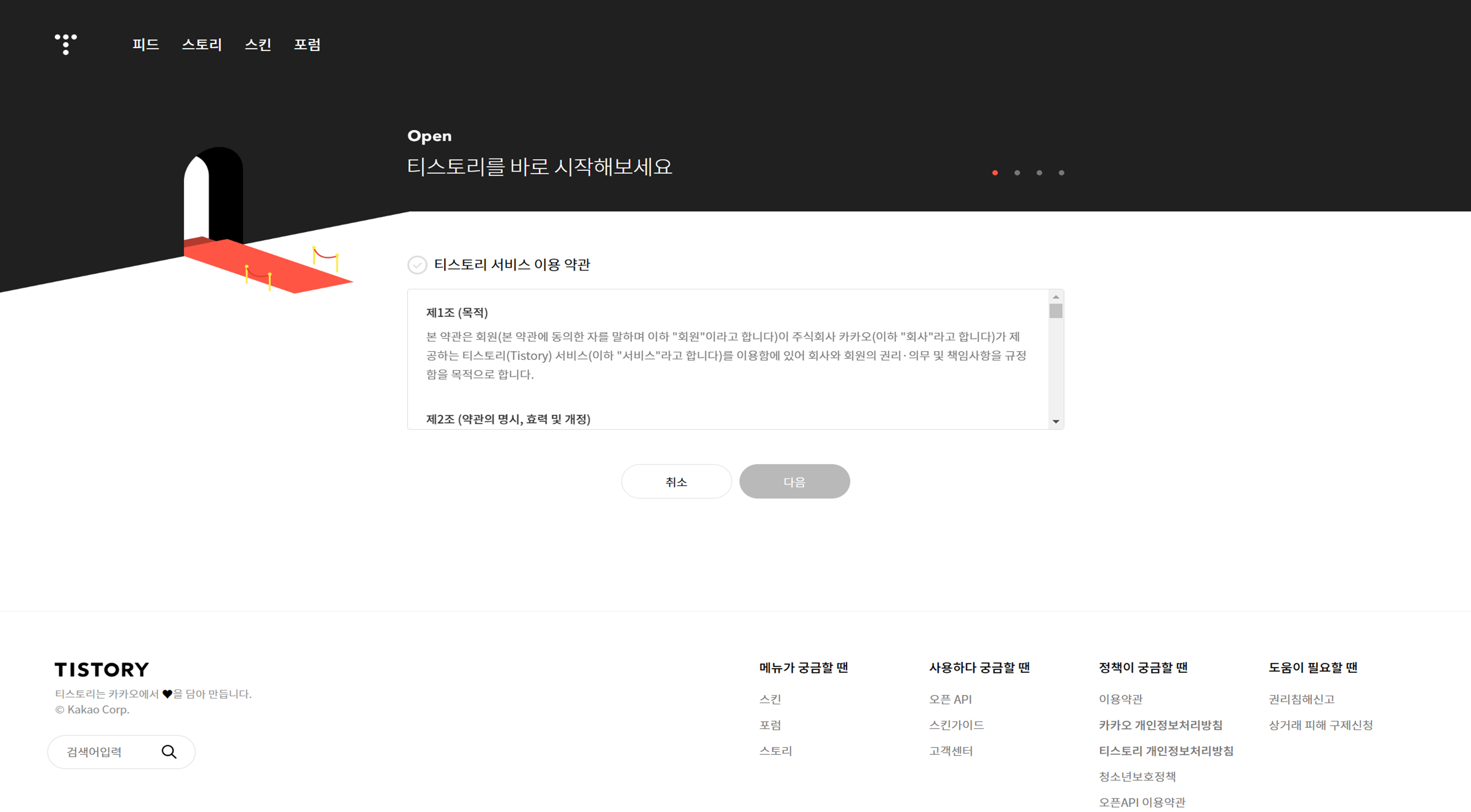Click the terms box scrollbar thumb
Screen dimensions: 1471x812
pyautogui.click(x=1056, y=311)
